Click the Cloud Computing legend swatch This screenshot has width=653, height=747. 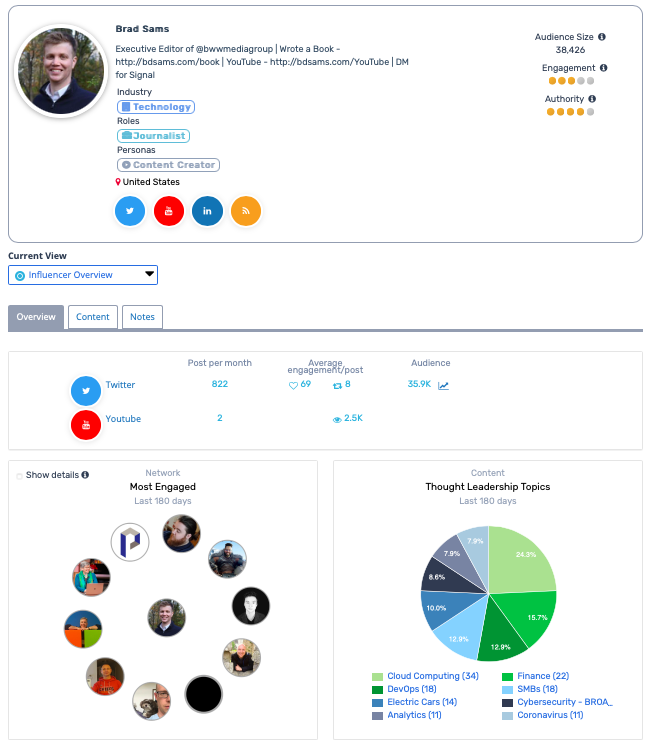[x=377, y=677]
